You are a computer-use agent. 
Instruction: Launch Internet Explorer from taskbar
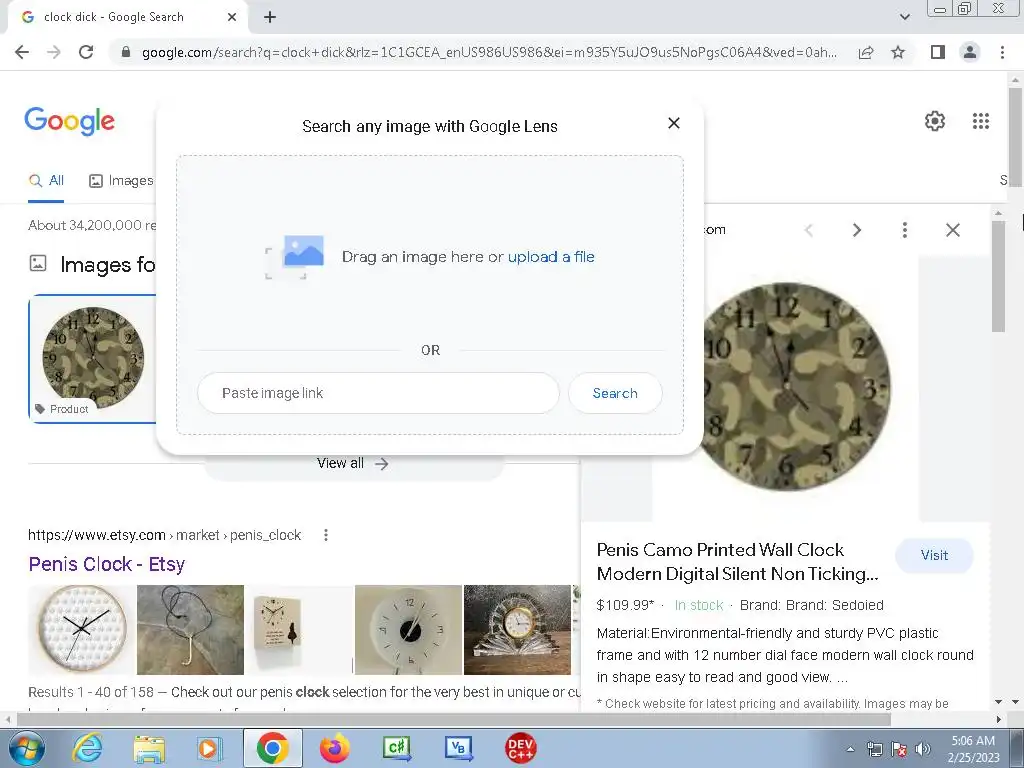87,748
